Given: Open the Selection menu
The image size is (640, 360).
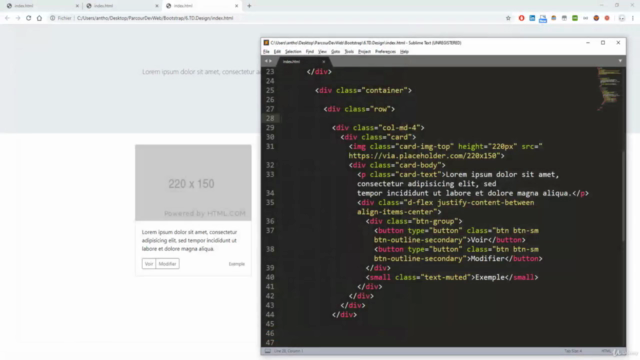Looking at the screenshot, I should tap(293, 52).
